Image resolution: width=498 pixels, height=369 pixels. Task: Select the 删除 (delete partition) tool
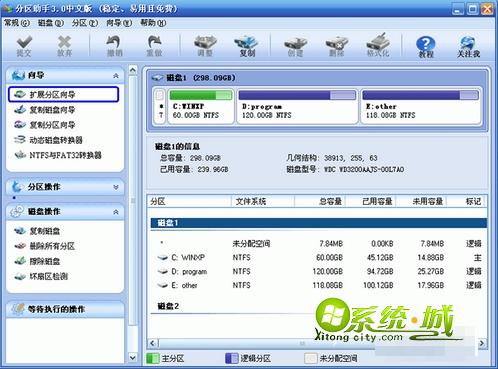pyautogui.click(x=337, y=46)
